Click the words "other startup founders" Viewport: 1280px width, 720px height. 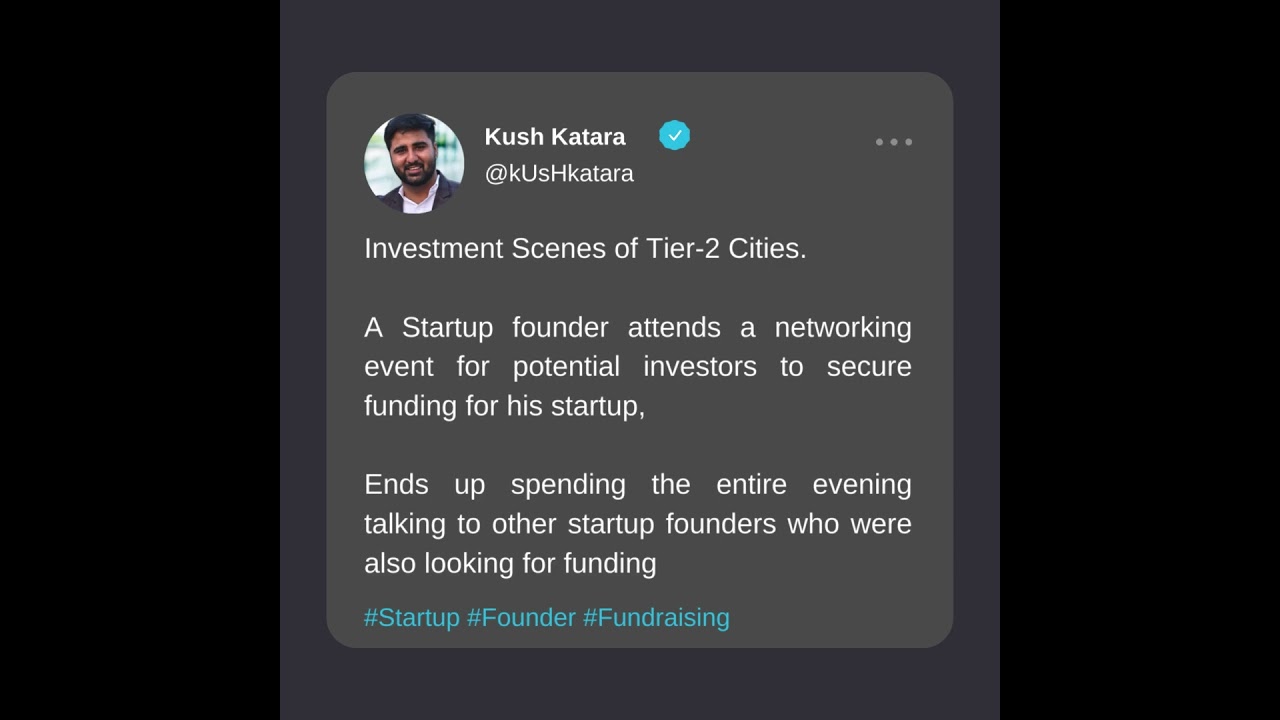pyautogui.click(x=634, y=524)
